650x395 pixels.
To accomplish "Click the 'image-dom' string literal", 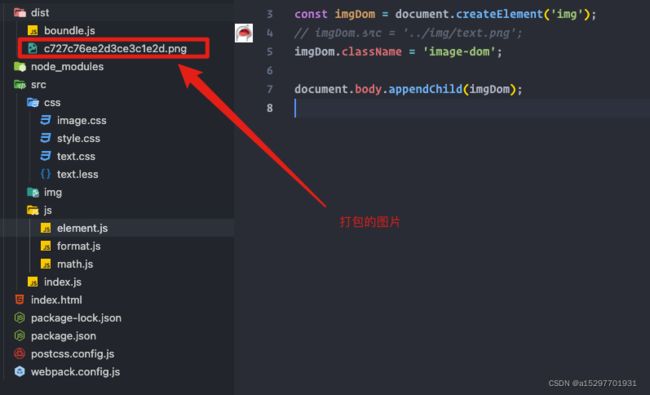I will (x=459, y=52).
